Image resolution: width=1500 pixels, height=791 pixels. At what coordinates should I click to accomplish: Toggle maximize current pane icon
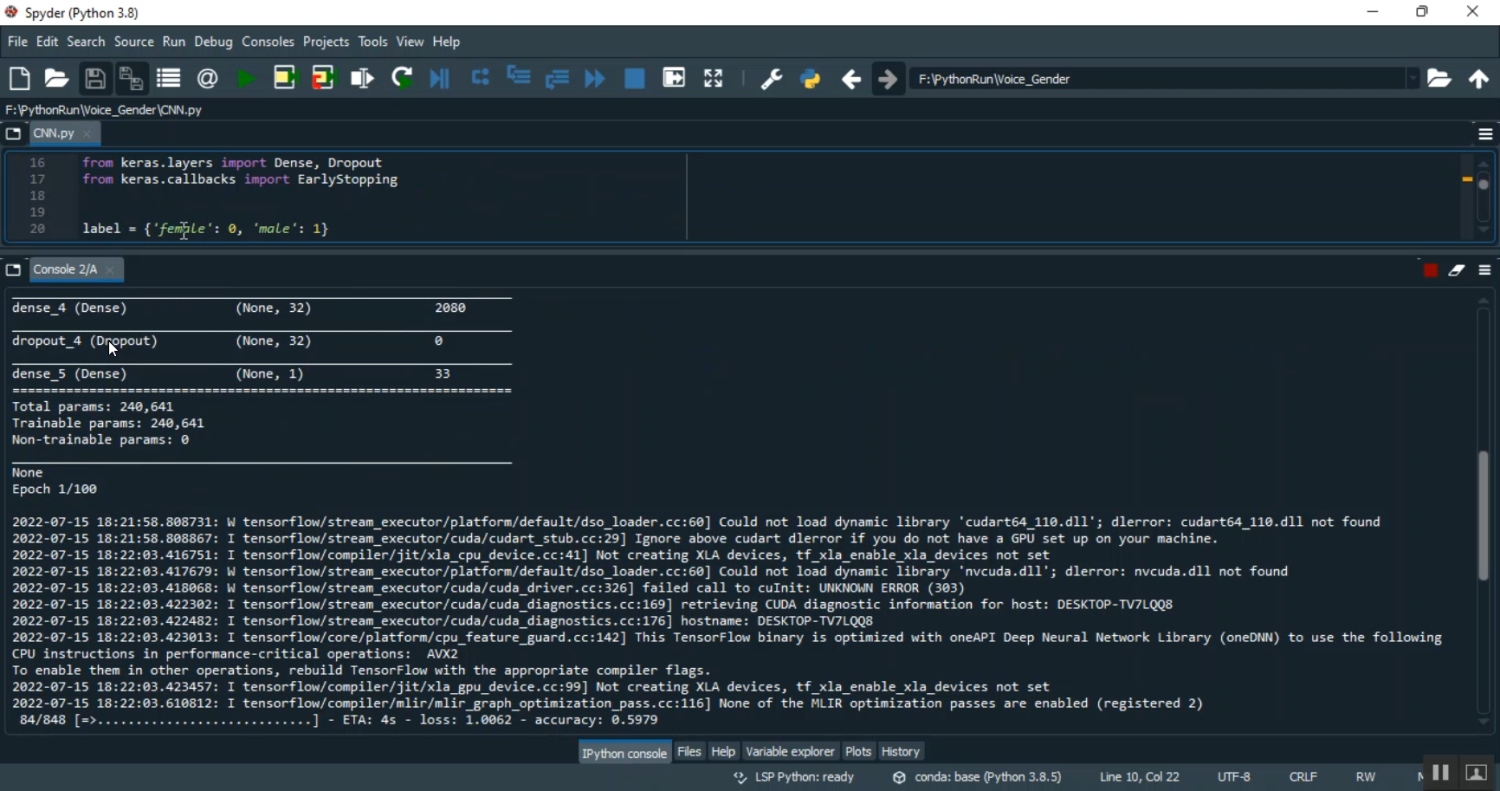coord(713,79)
